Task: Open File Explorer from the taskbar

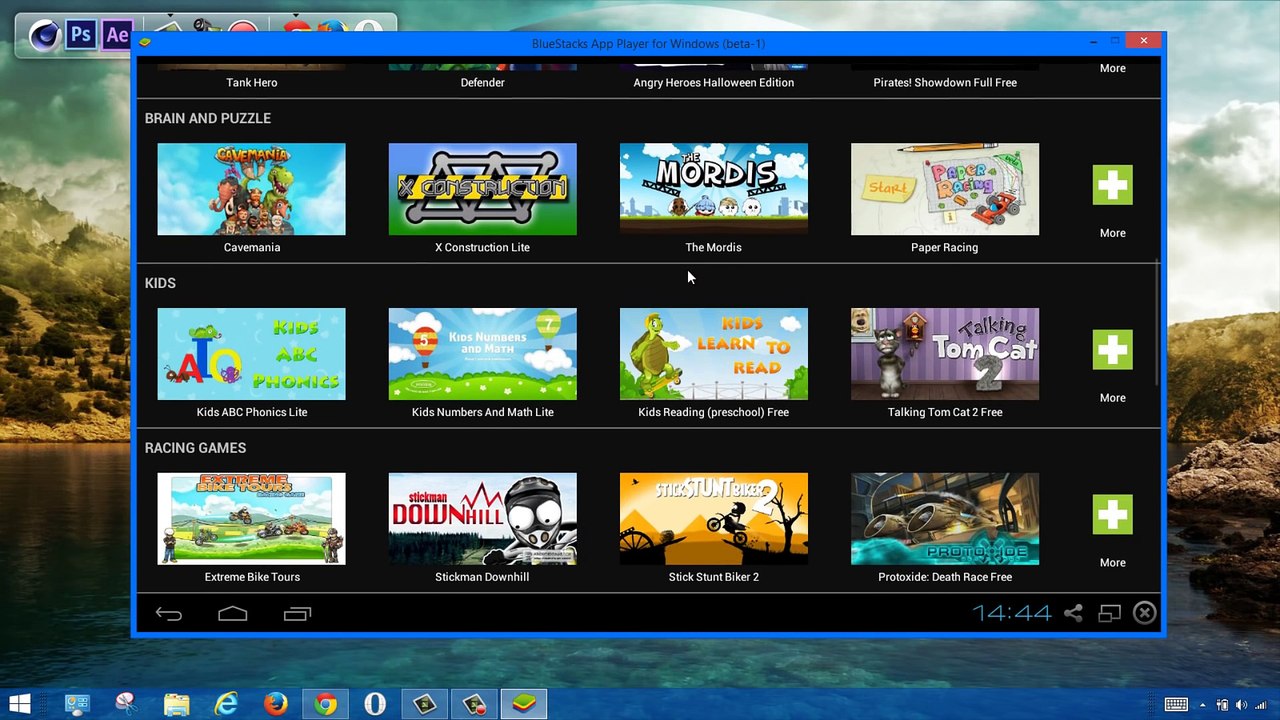Action: [176, 704]
